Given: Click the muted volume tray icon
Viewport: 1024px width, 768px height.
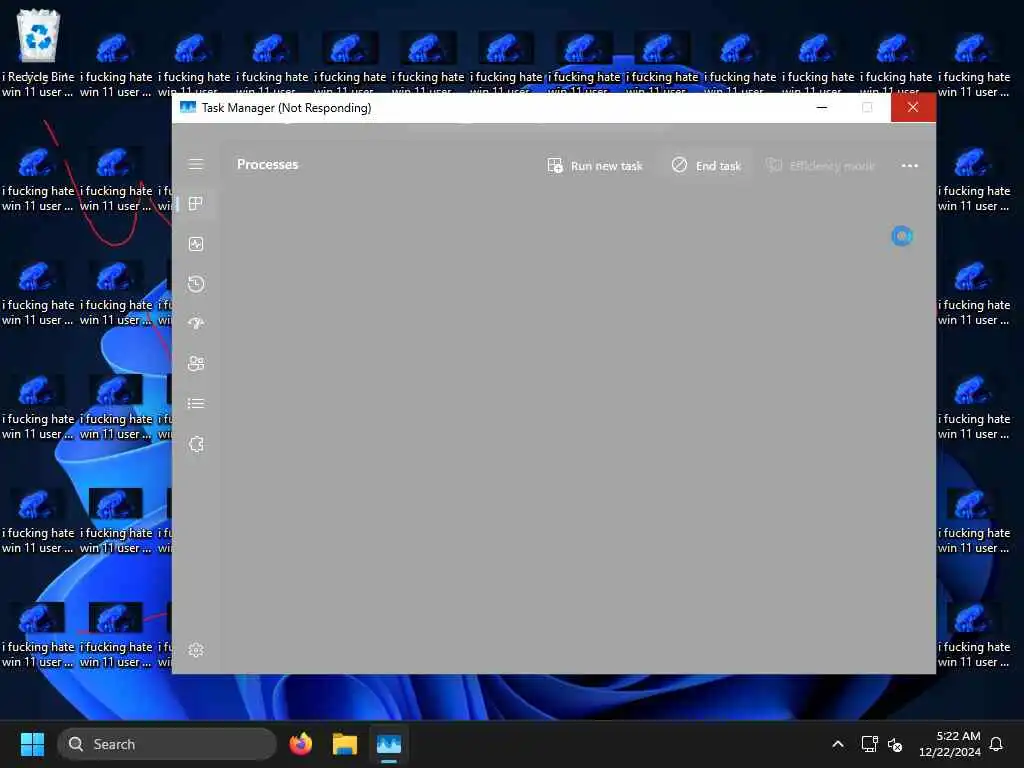Looking at the screenshot, I should coord(895,744).
